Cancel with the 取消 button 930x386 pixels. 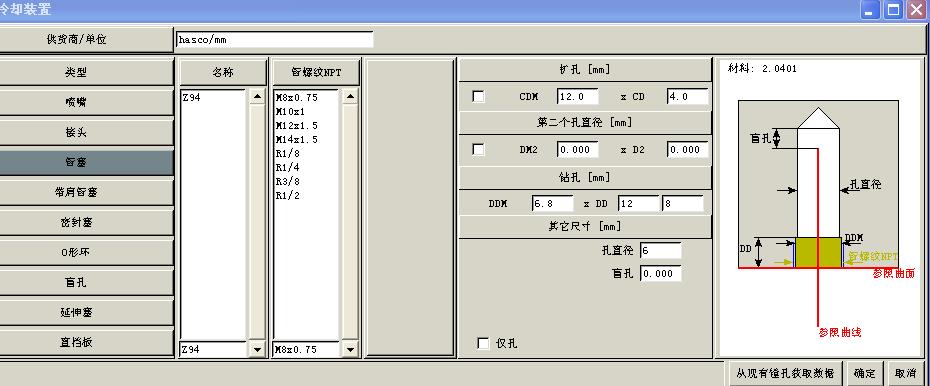(x=906, y=373)
